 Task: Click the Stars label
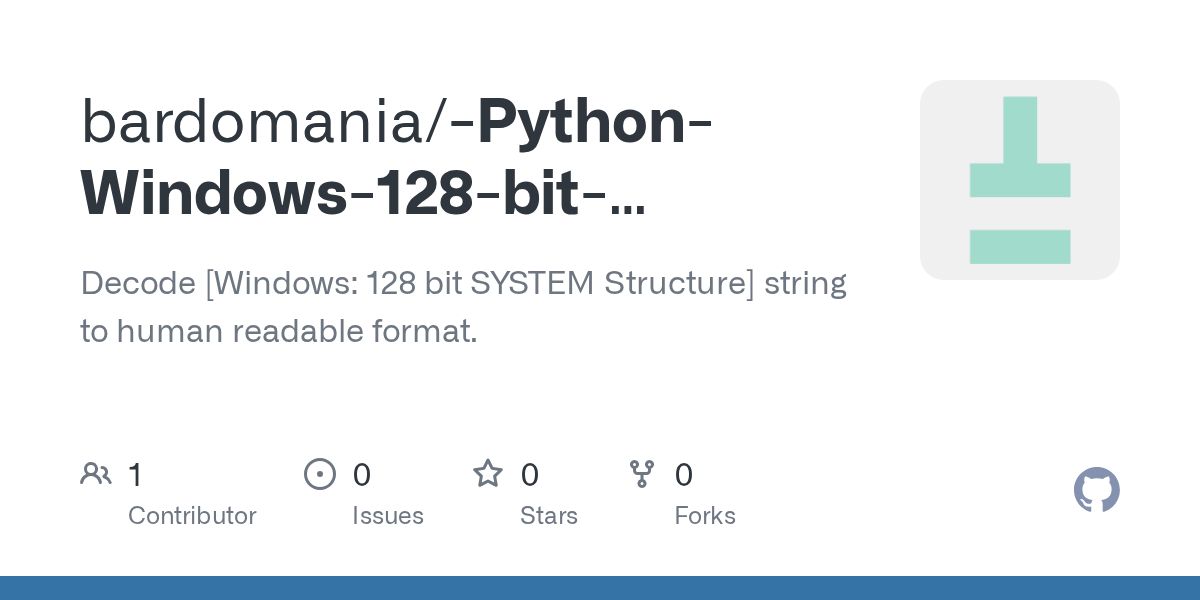click(x=549, y=516)
